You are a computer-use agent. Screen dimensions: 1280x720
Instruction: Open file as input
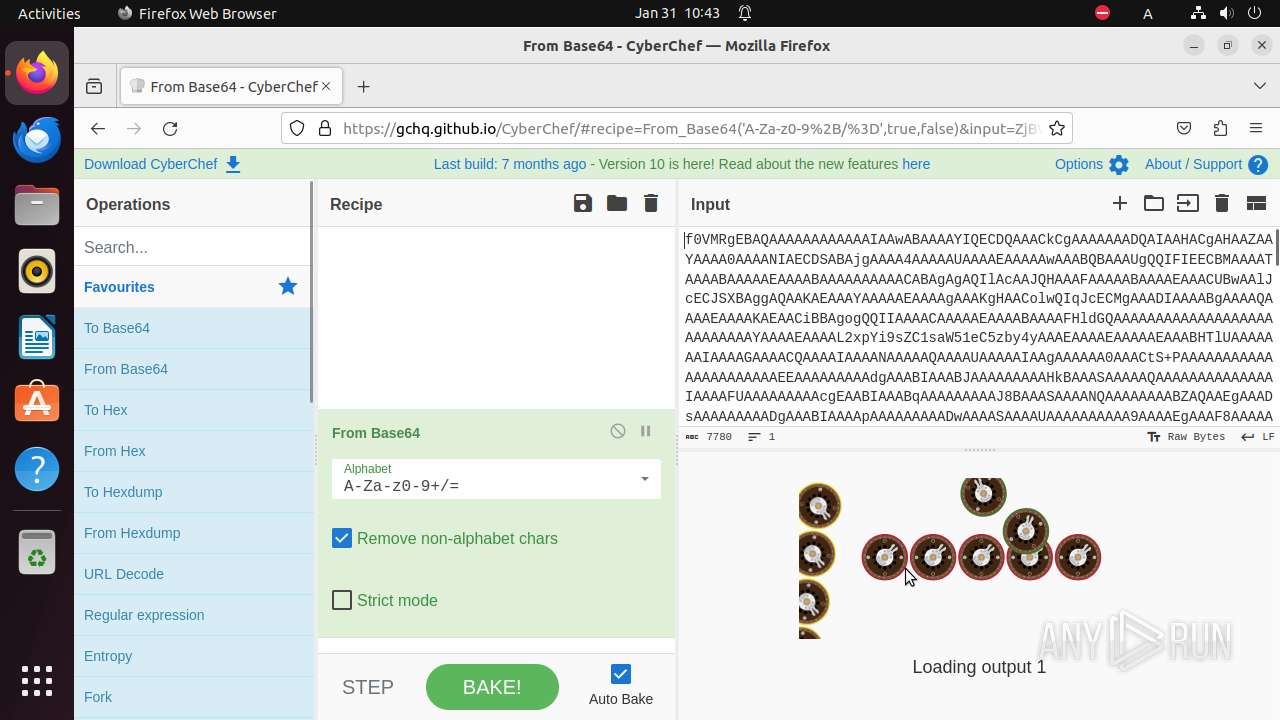(x=1188, y=203)
